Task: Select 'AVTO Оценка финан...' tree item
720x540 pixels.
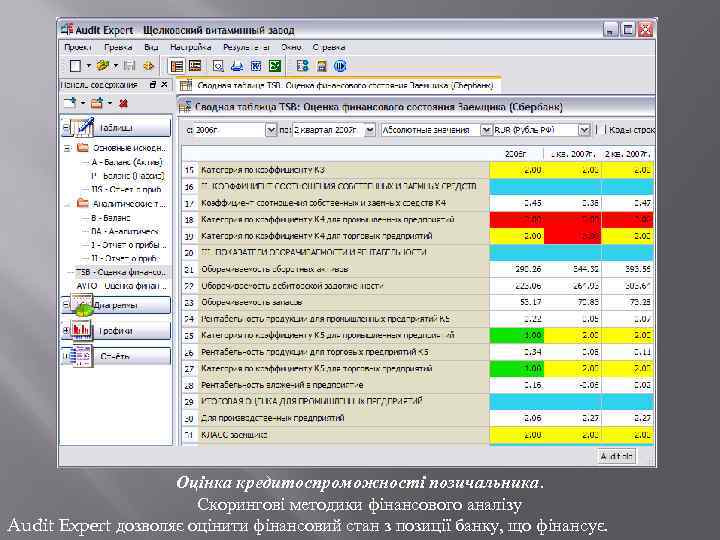Action: point(122,286)
